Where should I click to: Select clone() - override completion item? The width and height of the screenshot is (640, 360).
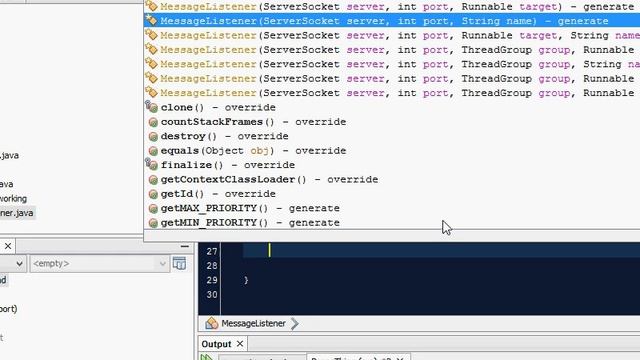point(392,107)
